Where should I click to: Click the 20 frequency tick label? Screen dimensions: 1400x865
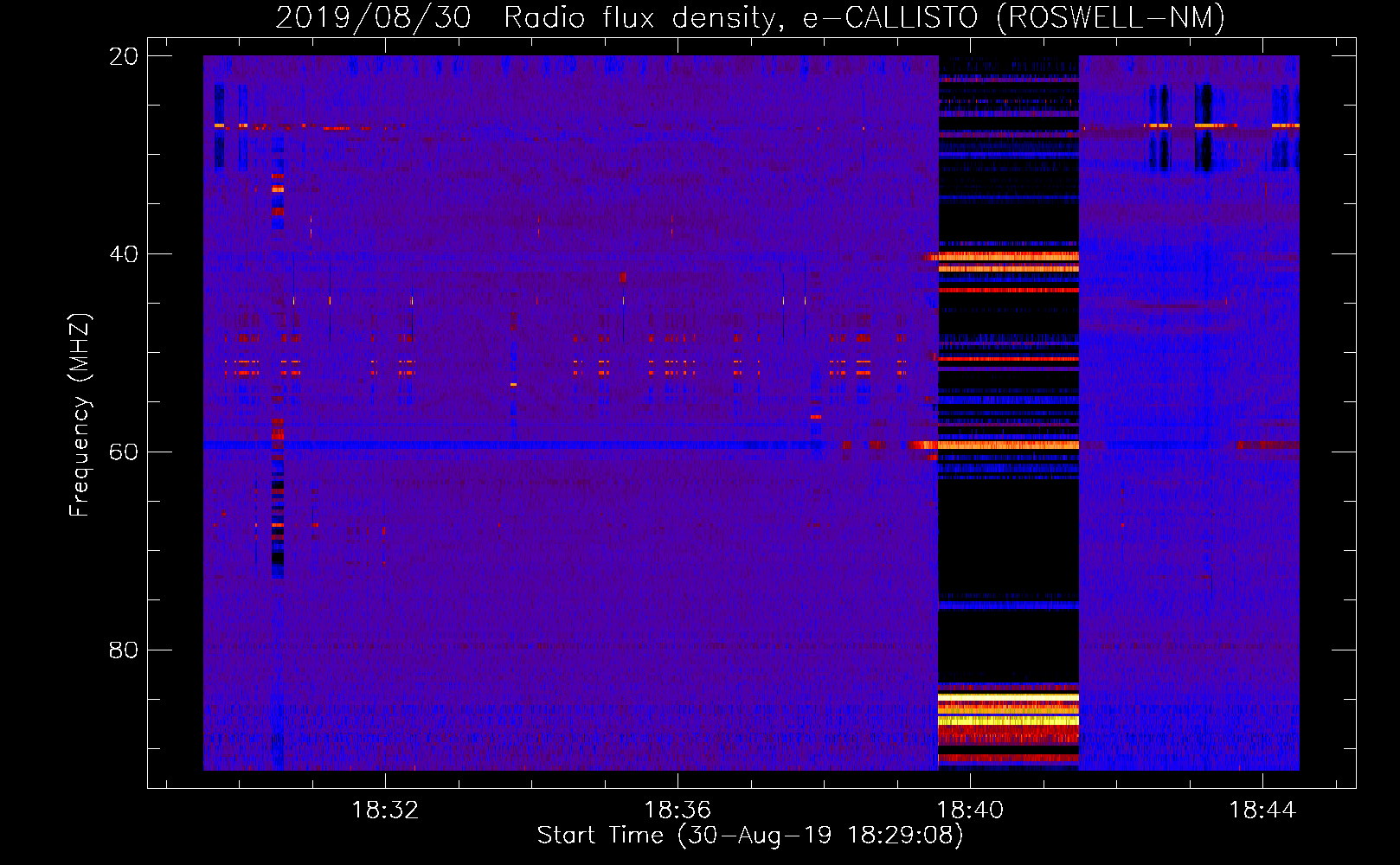pos(123,56)
